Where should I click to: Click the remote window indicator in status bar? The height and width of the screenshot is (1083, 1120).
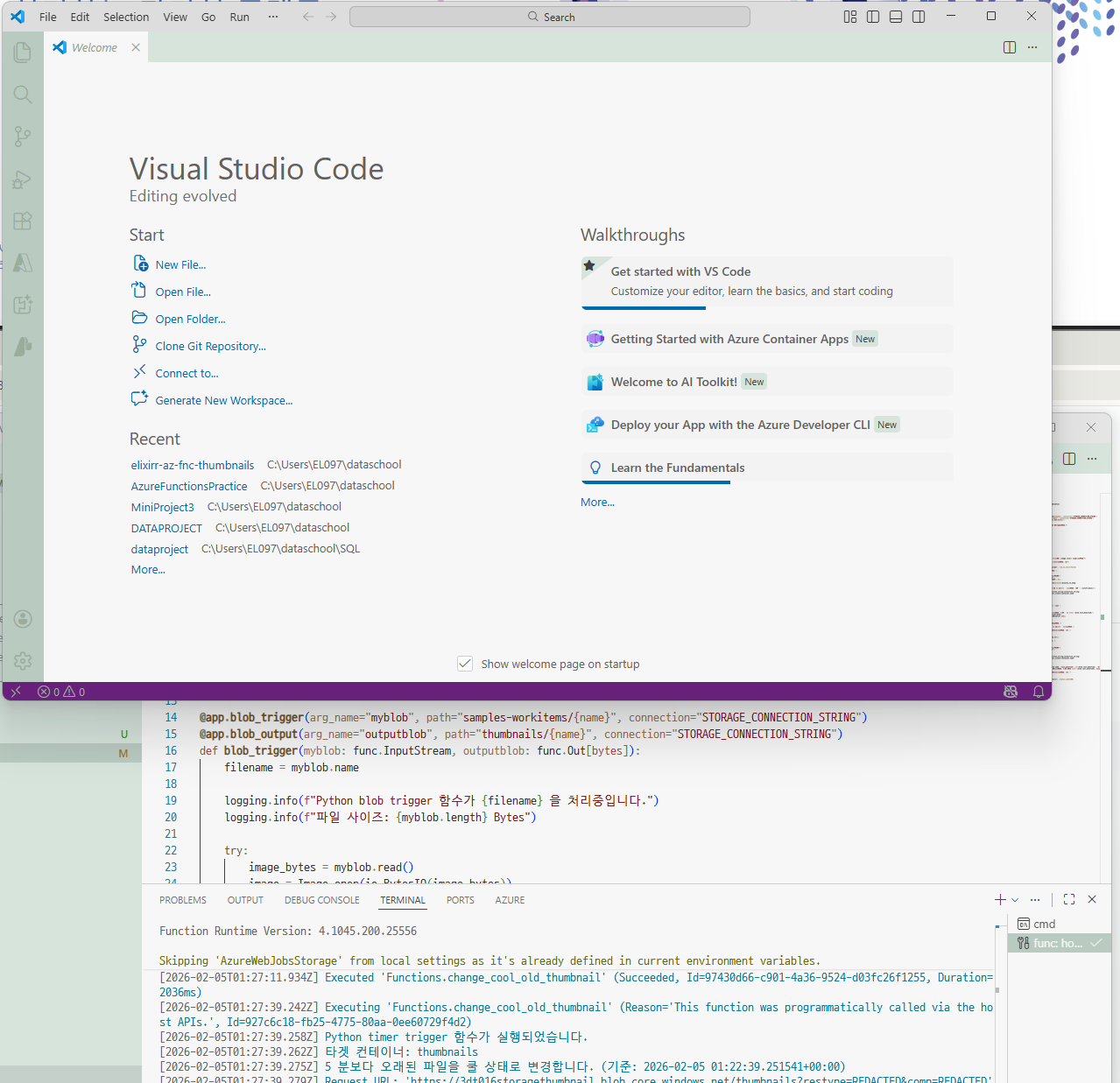[x=15, y=692]
